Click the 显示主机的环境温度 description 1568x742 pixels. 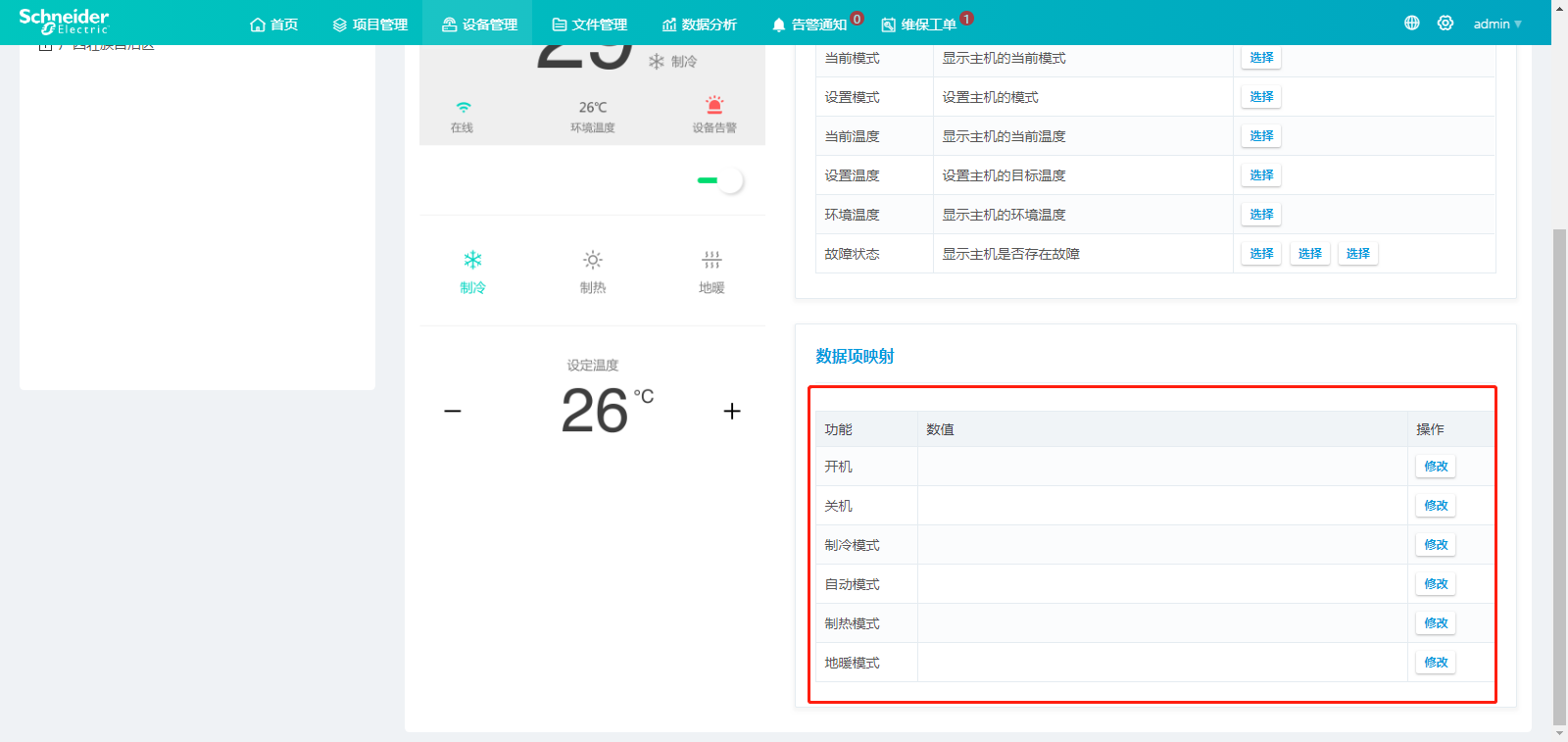coord(1004,215)
